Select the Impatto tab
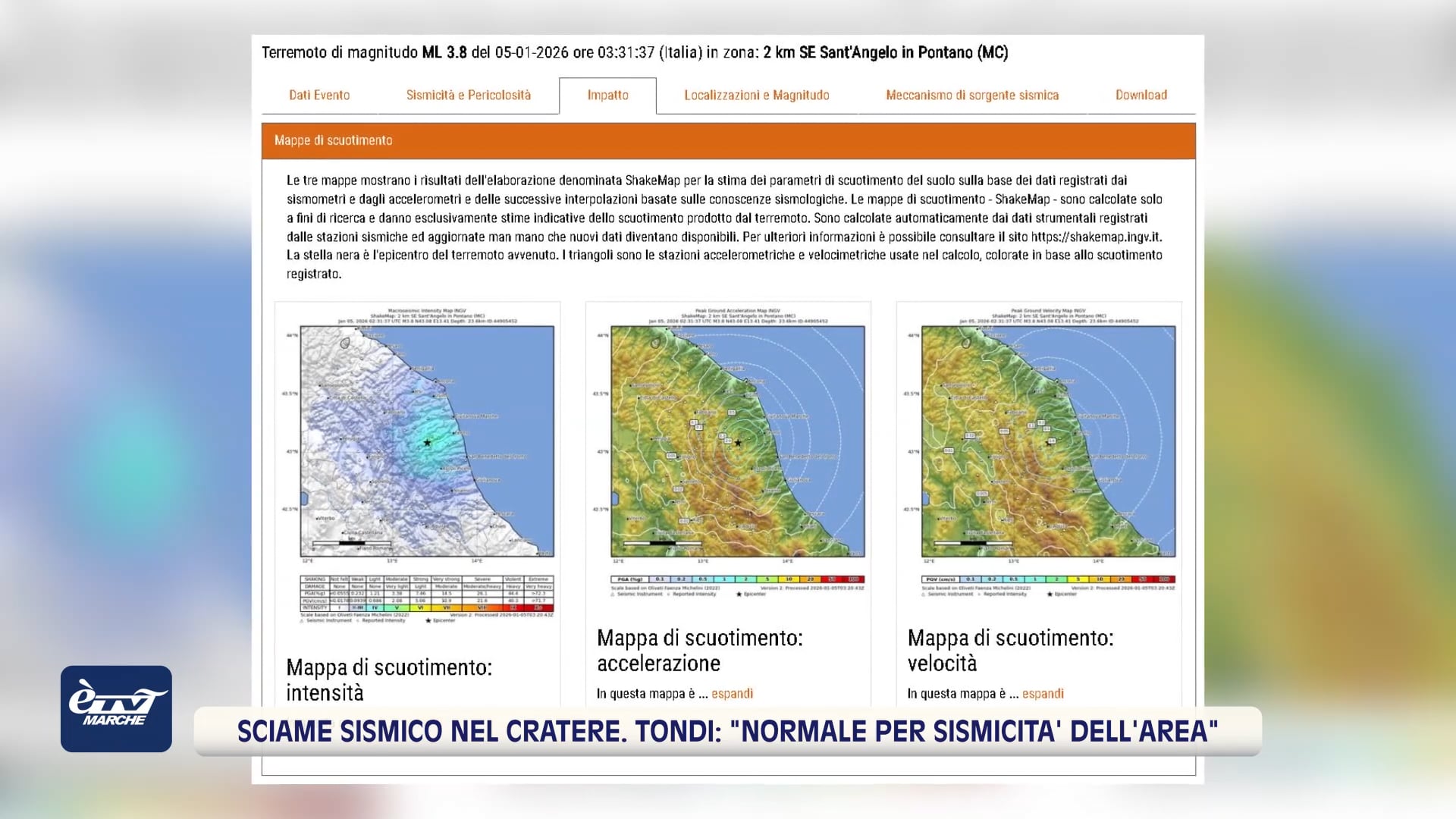Image resolution: width=1456 pixels, height=819 pixels. pyautogui.click(x=607, y=95)
